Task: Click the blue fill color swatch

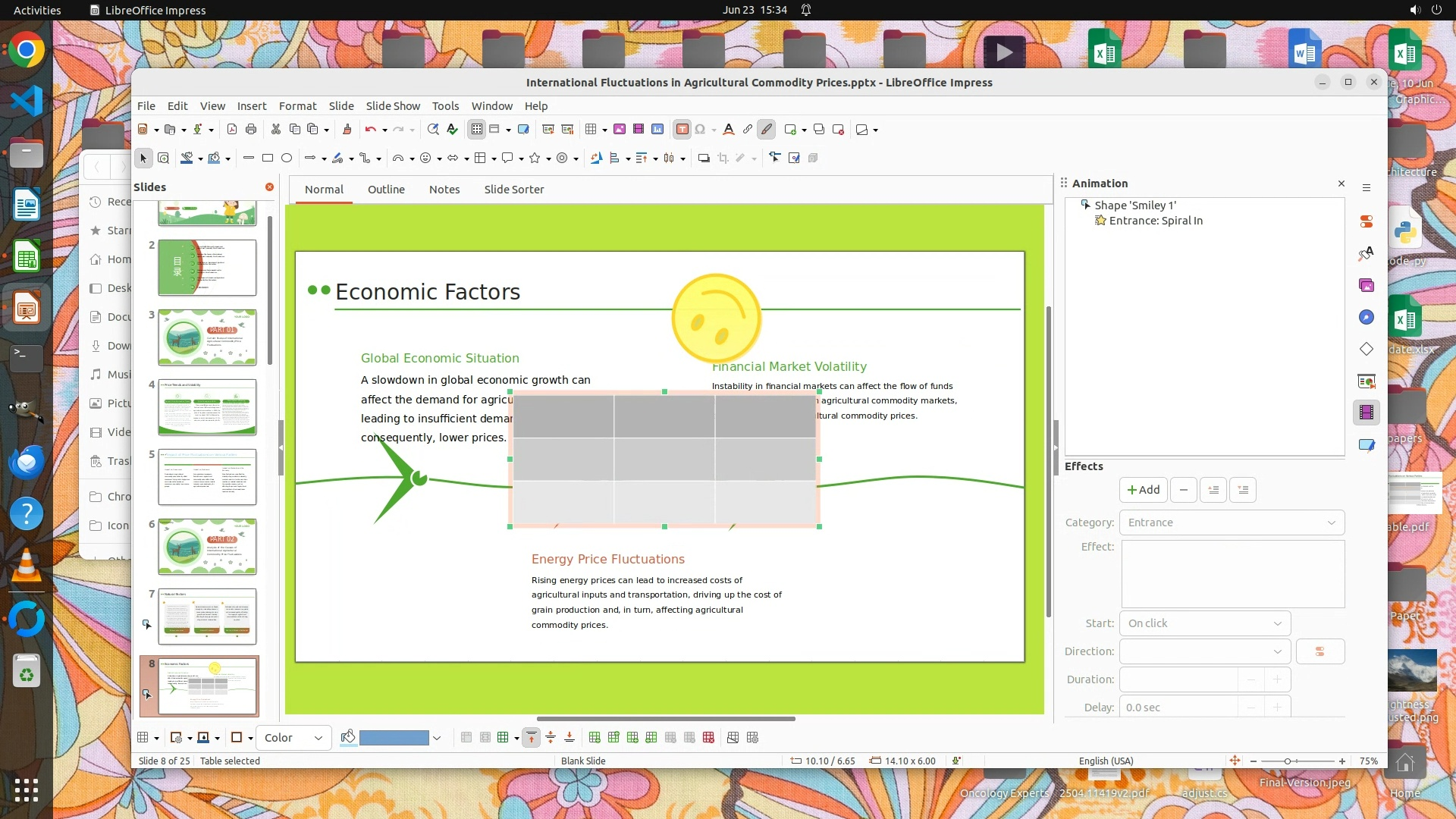Action: click(394, 738)
